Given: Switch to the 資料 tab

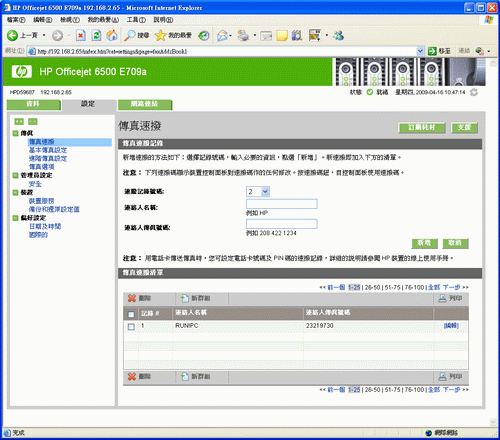Looking at the screenshot, I should tap(33, 104).
